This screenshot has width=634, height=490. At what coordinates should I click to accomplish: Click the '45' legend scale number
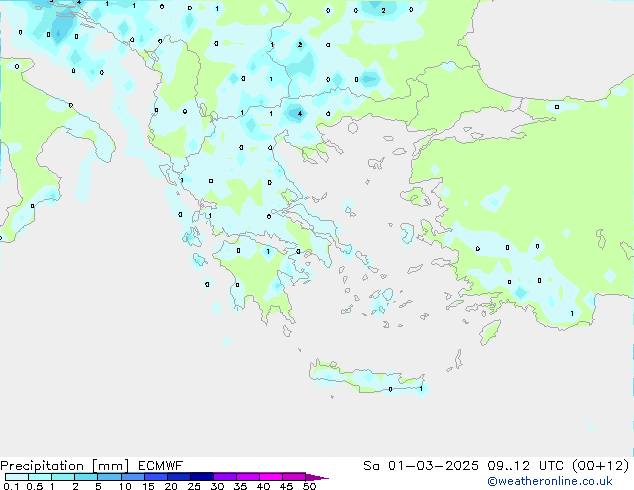point(286,486)
